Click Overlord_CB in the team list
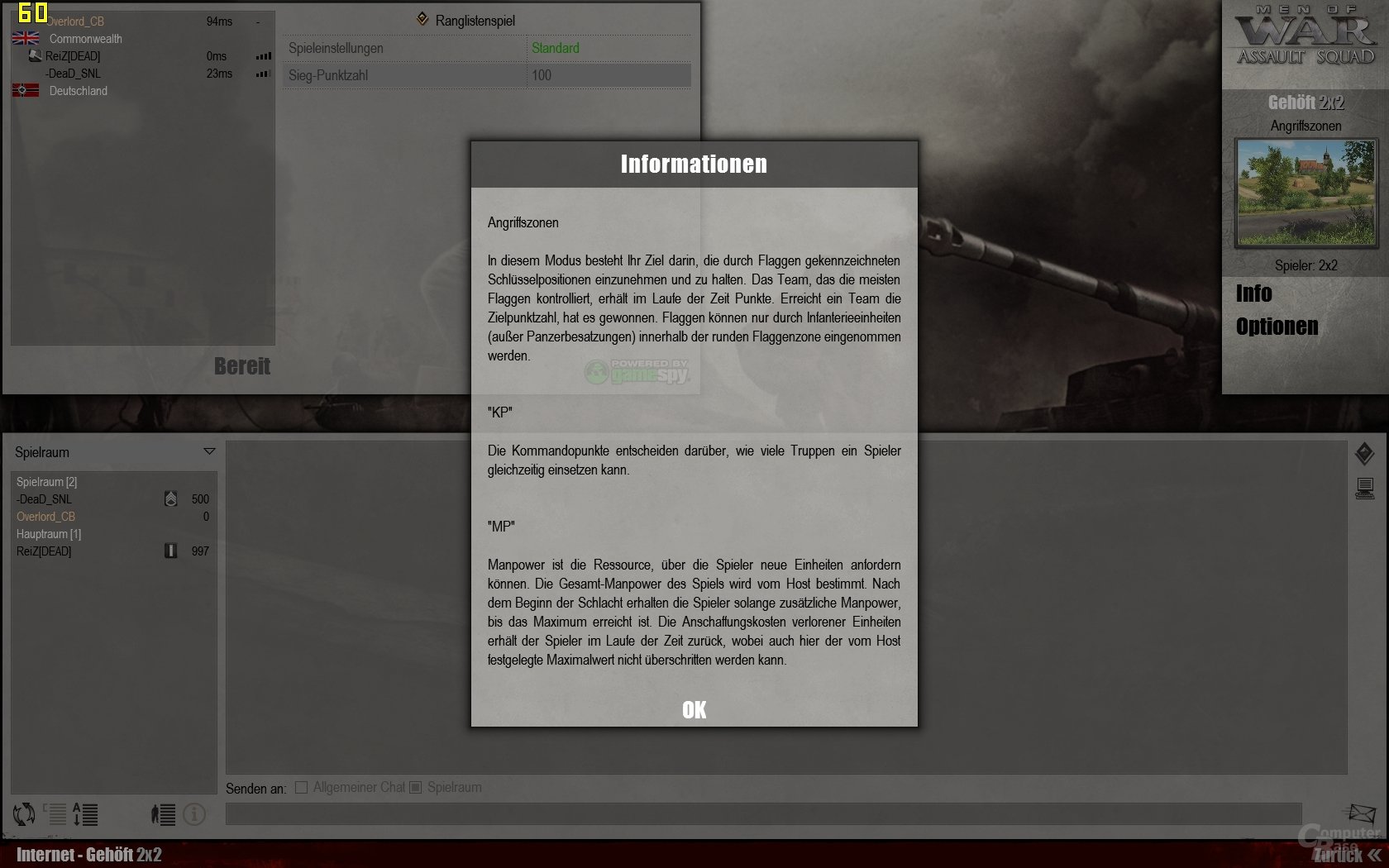This screenshot has height=868, width=1389. pos(74,21)
